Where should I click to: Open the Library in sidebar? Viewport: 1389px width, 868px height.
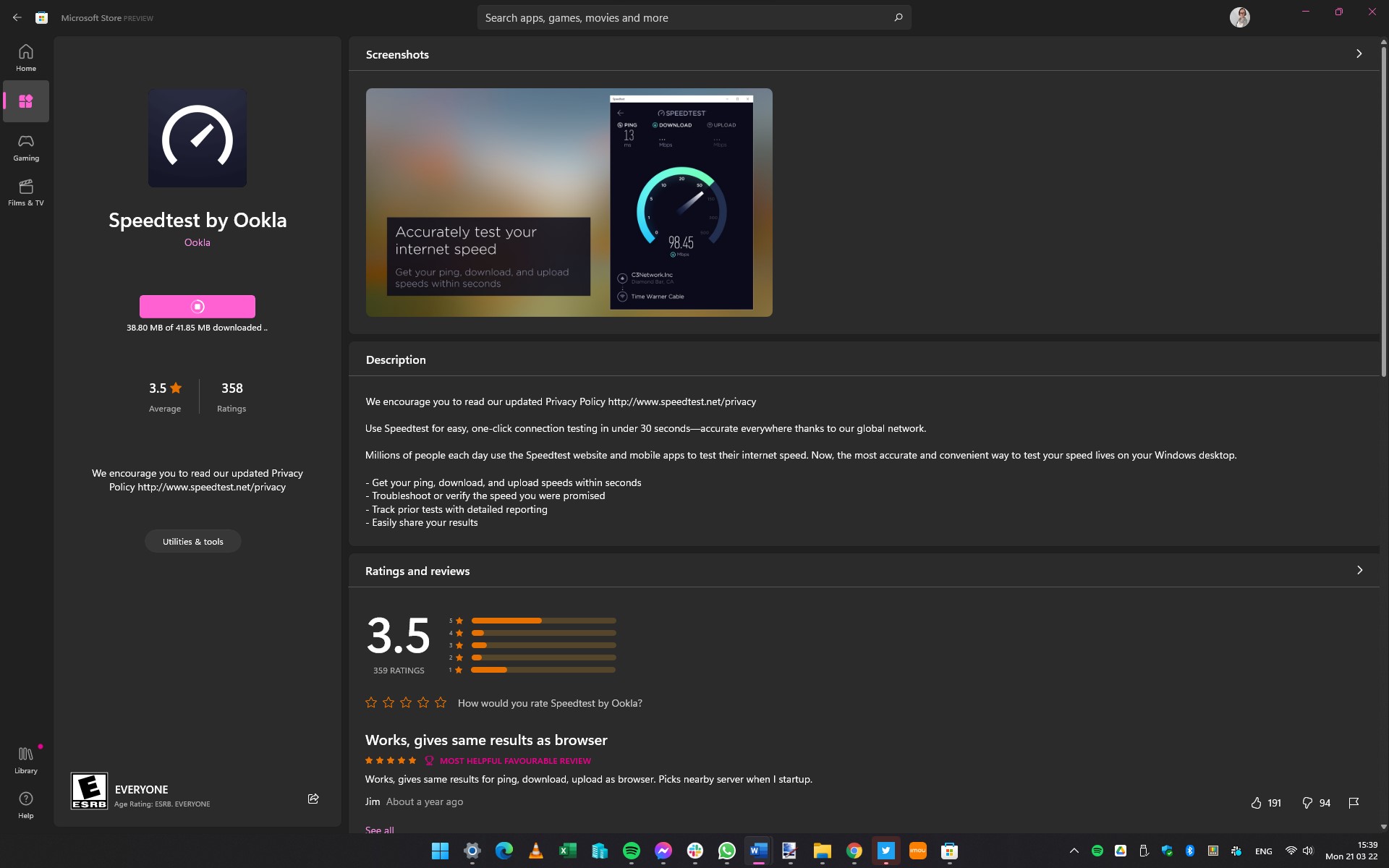coord(26,760)
